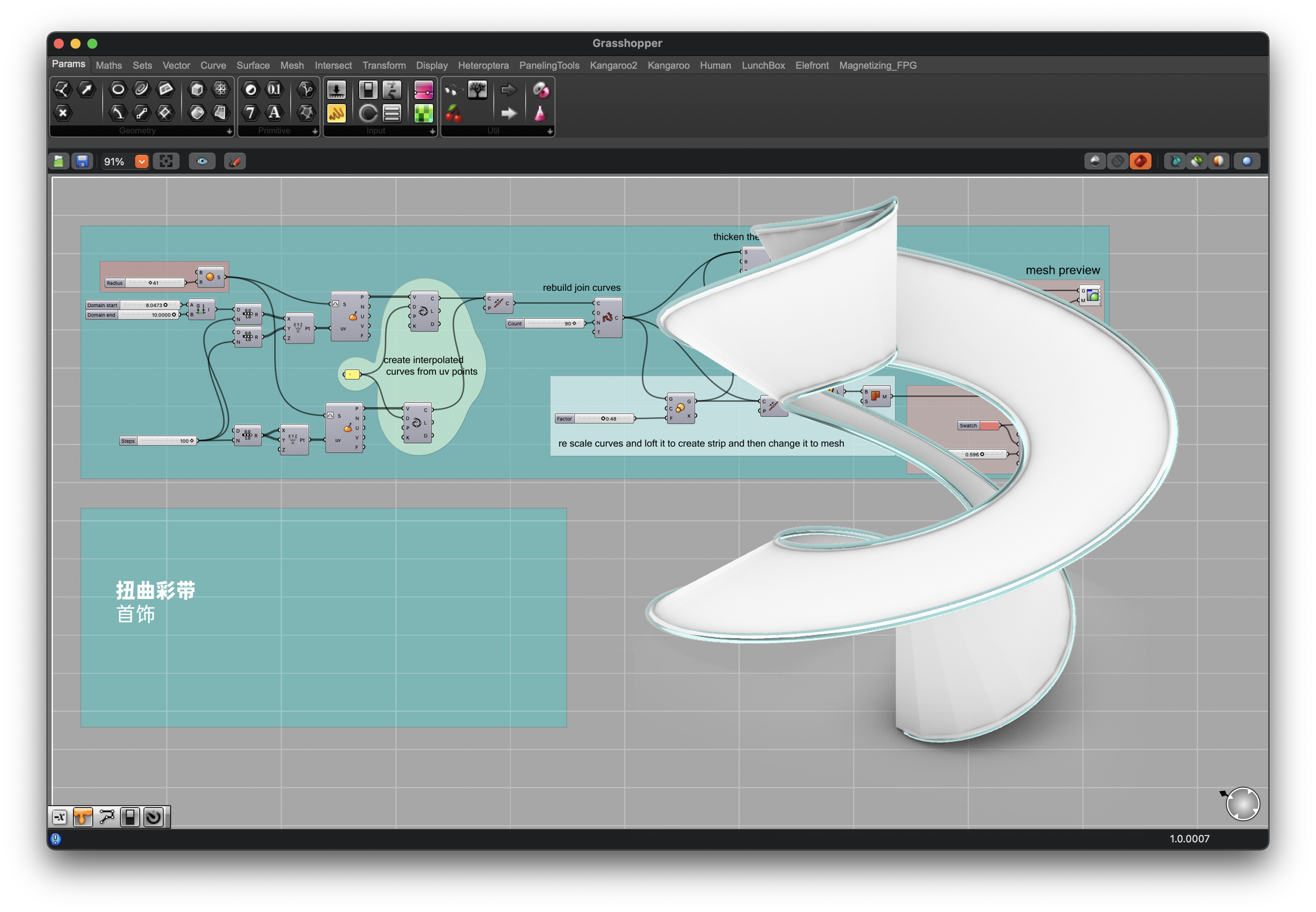Viewport: 1316px width, 912px height.
Task: Click the Boolean Toggle input icon
Action: pyautogui.click(x=368, y=90)
